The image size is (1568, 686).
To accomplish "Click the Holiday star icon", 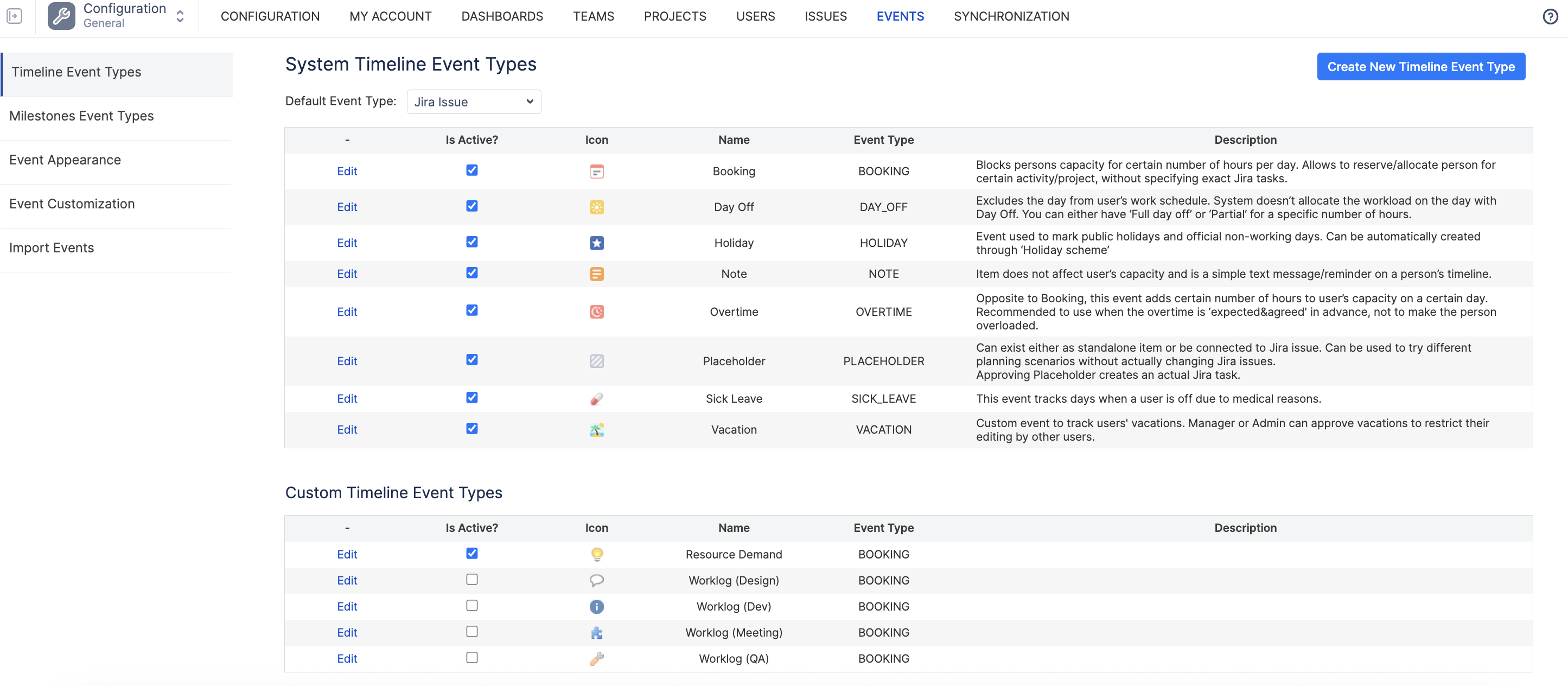I will click(596, 244).
